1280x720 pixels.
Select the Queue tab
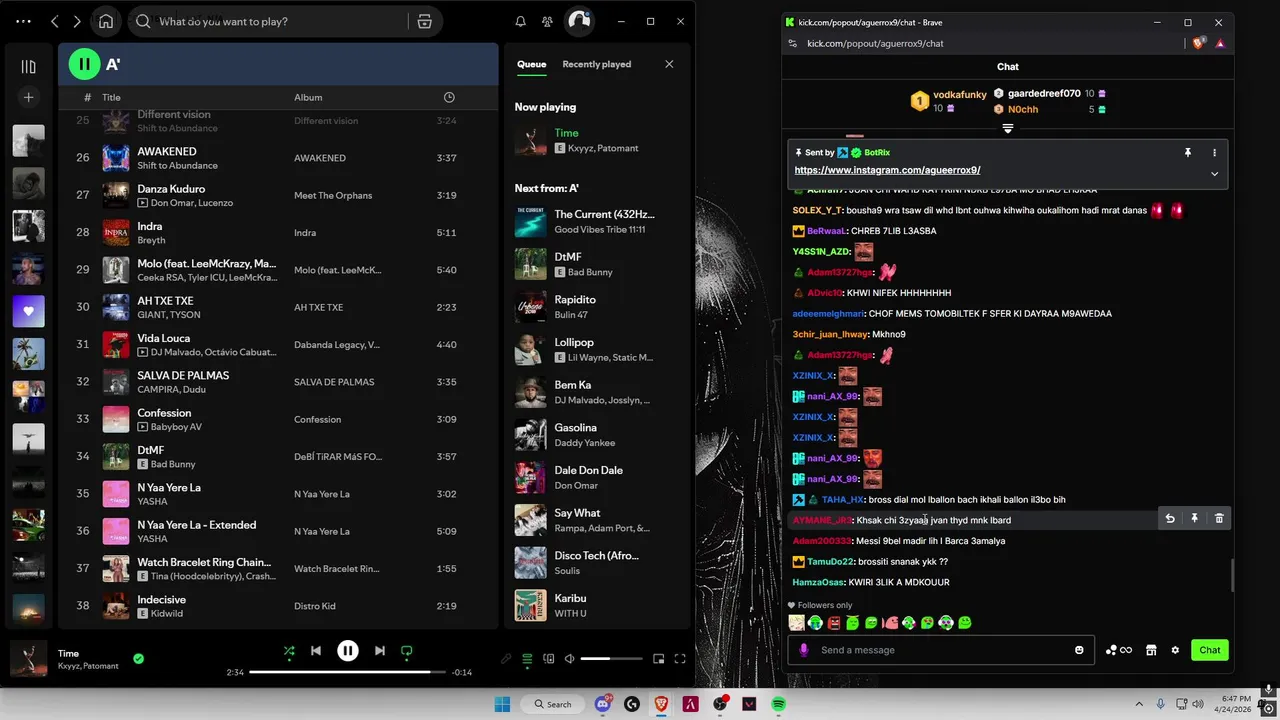[531, 64]
